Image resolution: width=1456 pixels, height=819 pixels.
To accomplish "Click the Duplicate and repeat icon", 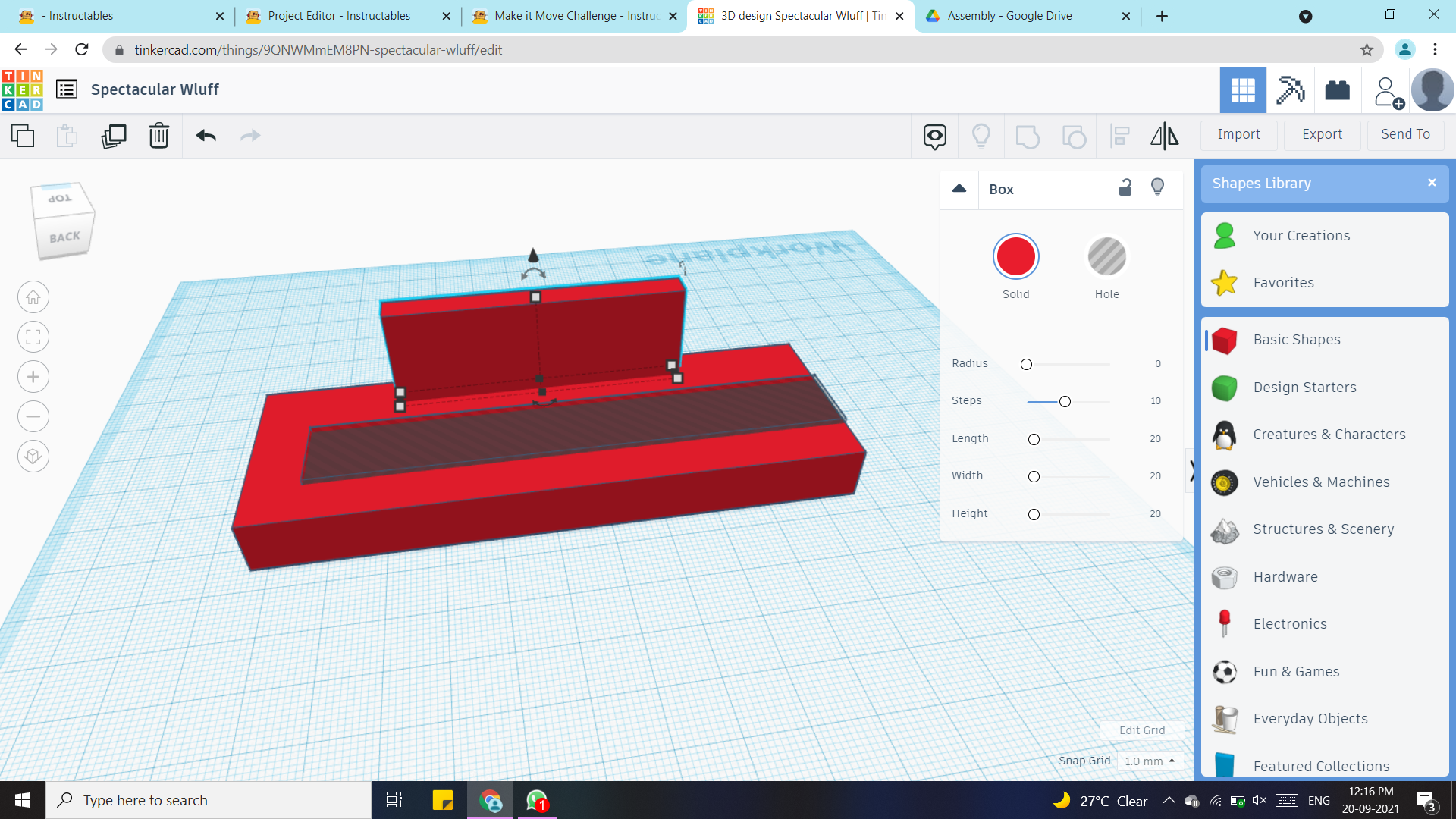I will point(114,136).
